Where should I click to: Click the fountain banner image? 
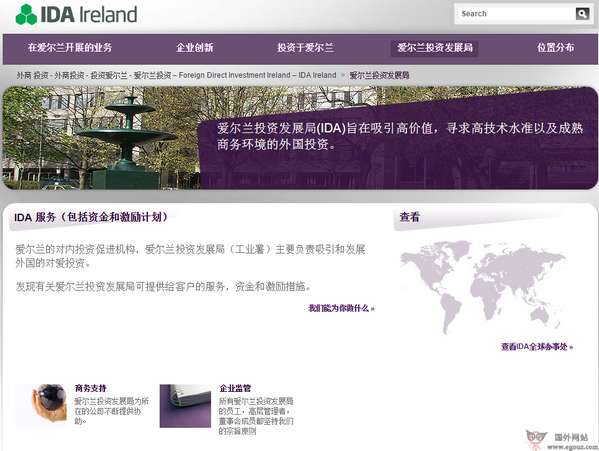tap(100, 138)
